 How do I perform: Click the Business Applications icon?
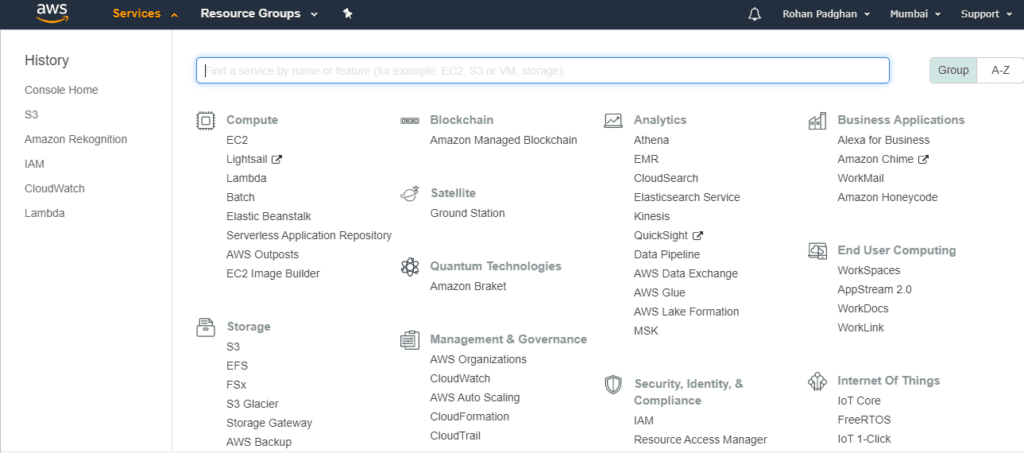[817, 121]
